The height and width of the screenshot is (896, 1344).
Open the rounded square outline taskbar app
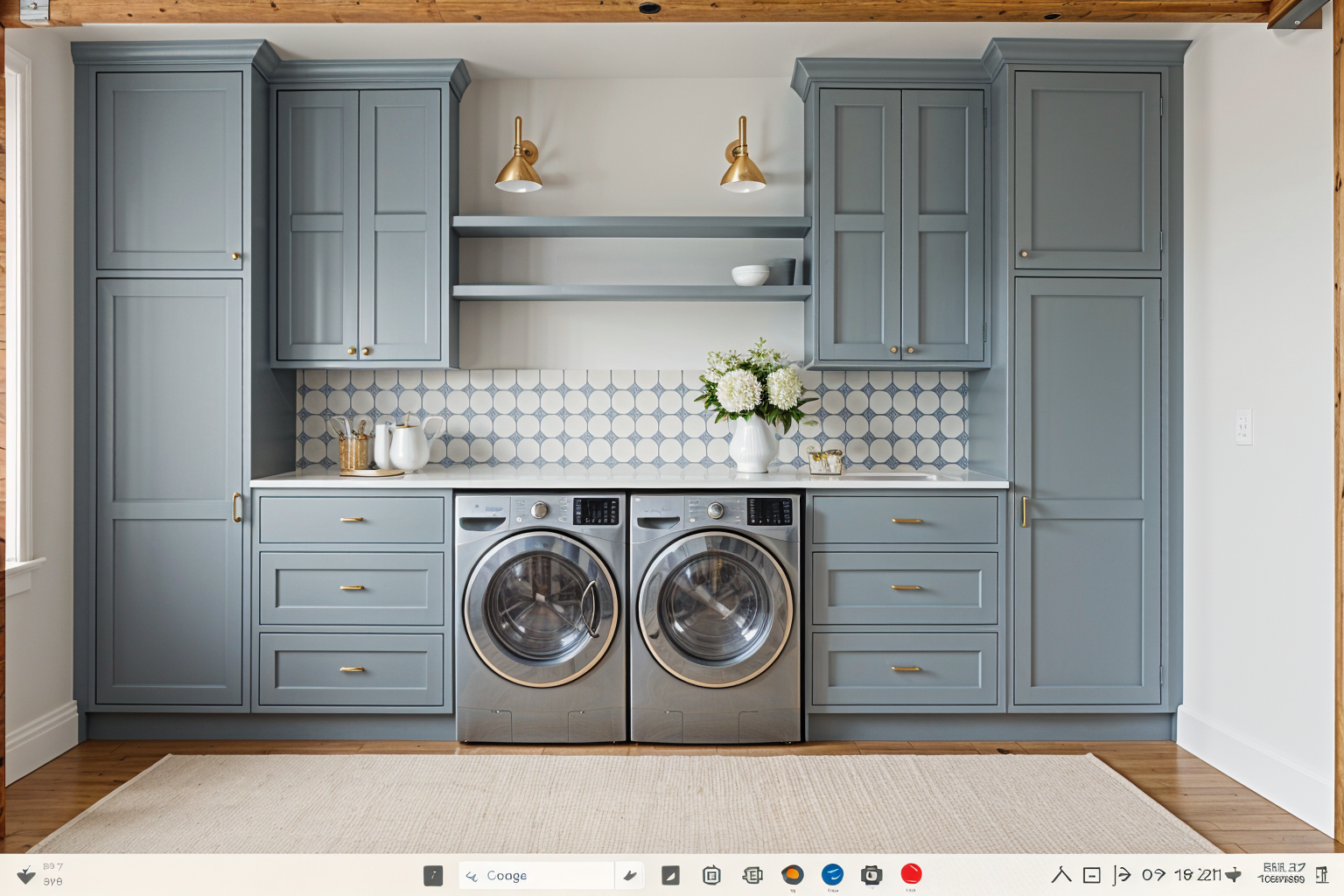click(711, 875)
